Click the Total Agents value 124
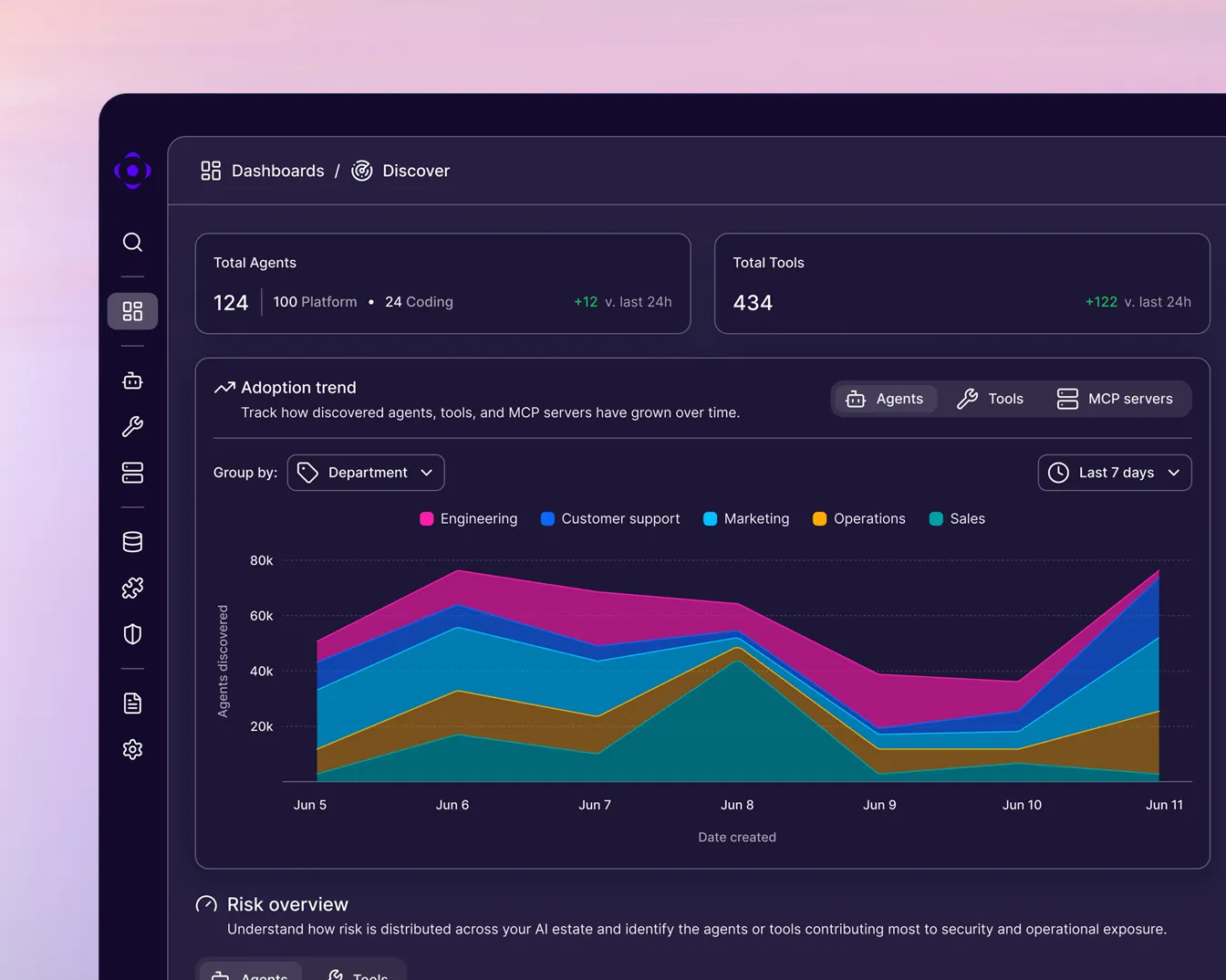The height and width of the screenshot is (980, 1226). coord(231,303)
